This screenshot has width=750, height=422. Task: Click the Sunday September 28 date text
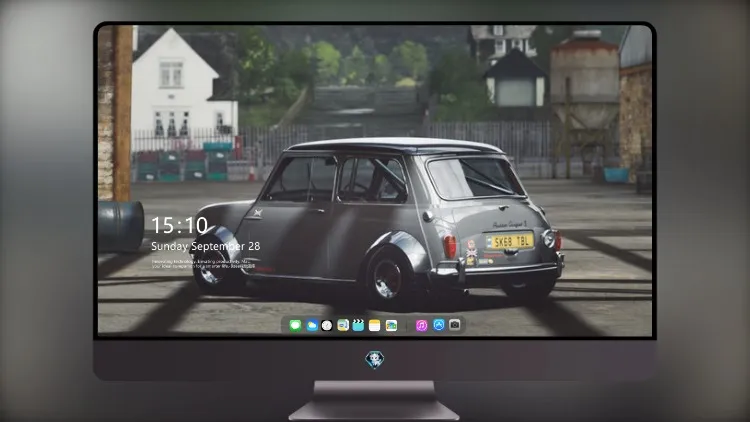point(206,246)
